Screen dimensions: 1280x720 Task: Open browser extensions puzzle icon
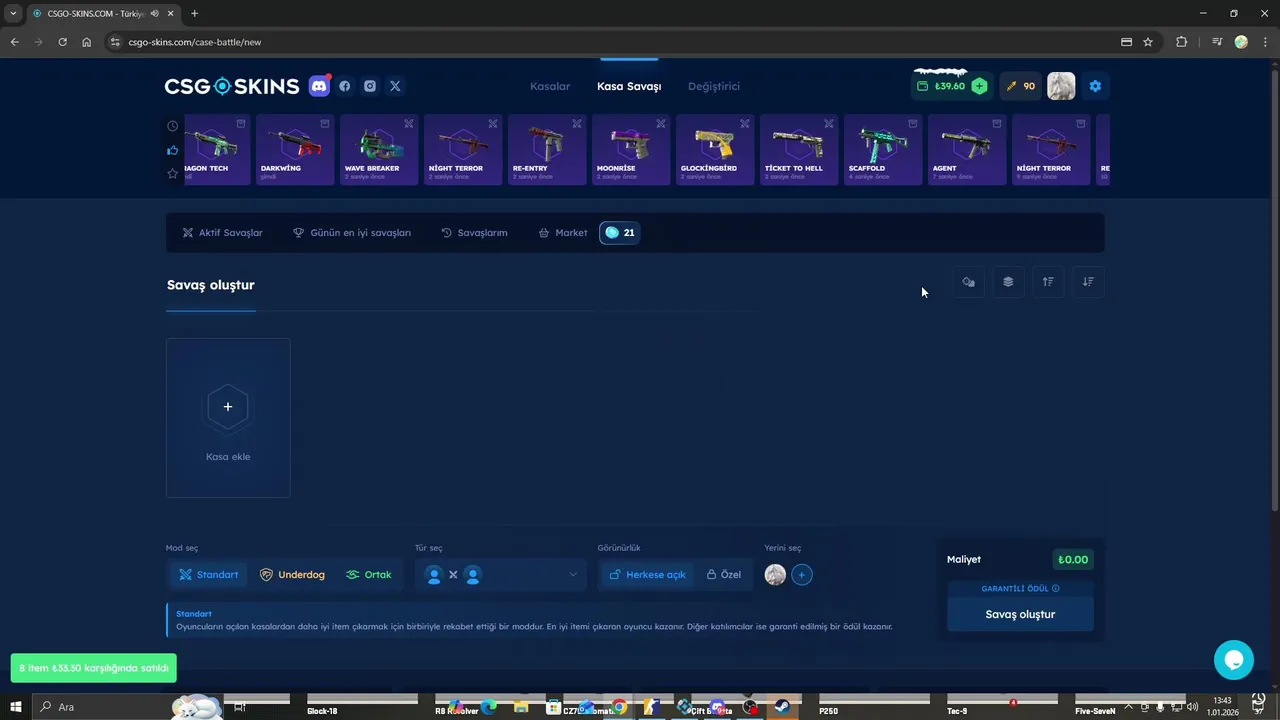[1182, 42]
